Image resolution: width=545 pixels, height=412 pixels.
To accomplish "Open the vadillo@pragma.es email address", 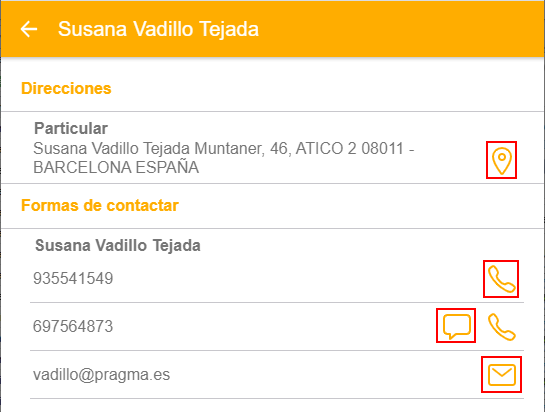I will (101, 375).
